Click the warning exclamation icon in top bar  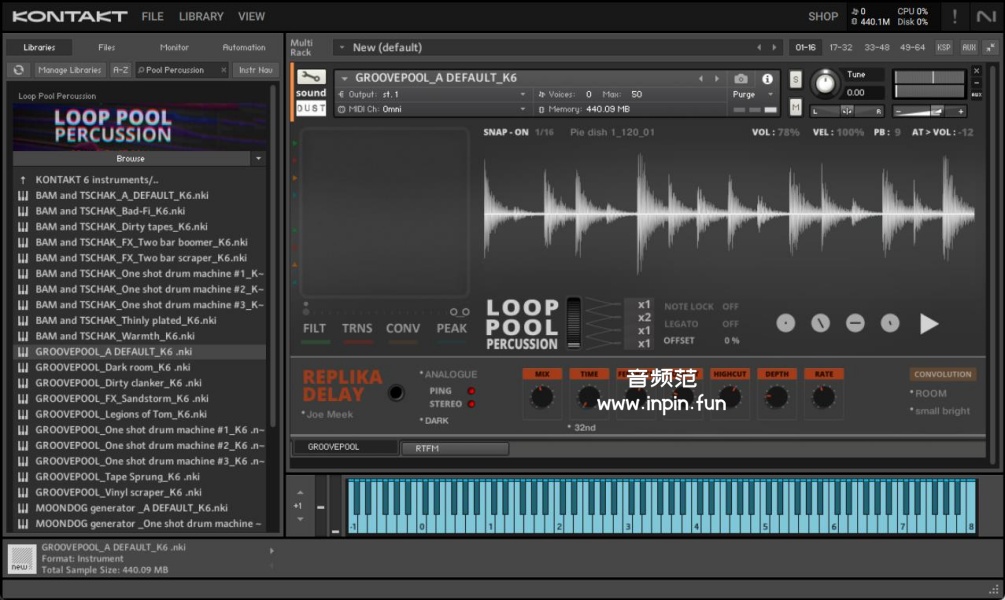click(x=954, y=16)
